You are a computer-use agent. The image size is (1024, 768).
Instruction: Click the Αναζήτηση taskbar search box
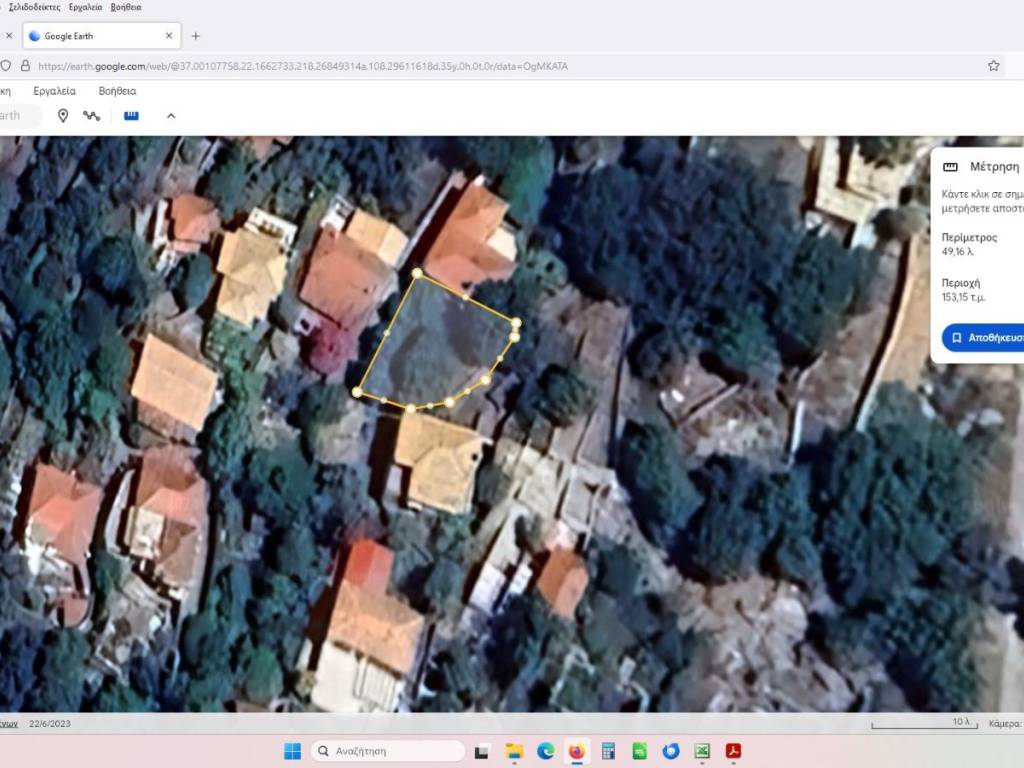pos(388,751)
